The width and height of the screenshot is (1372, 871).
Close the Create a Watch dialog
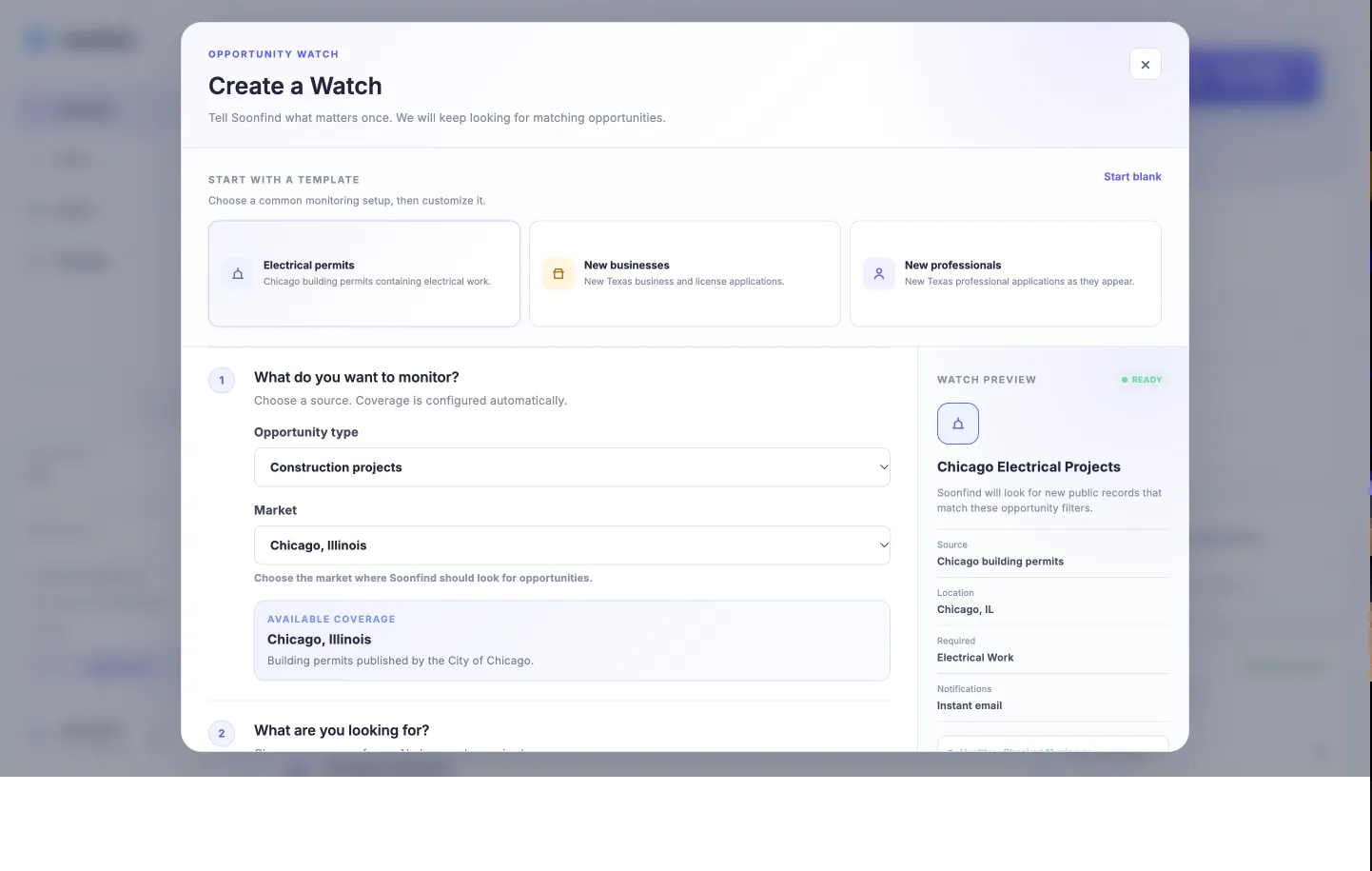click(x=1145, y=64)
